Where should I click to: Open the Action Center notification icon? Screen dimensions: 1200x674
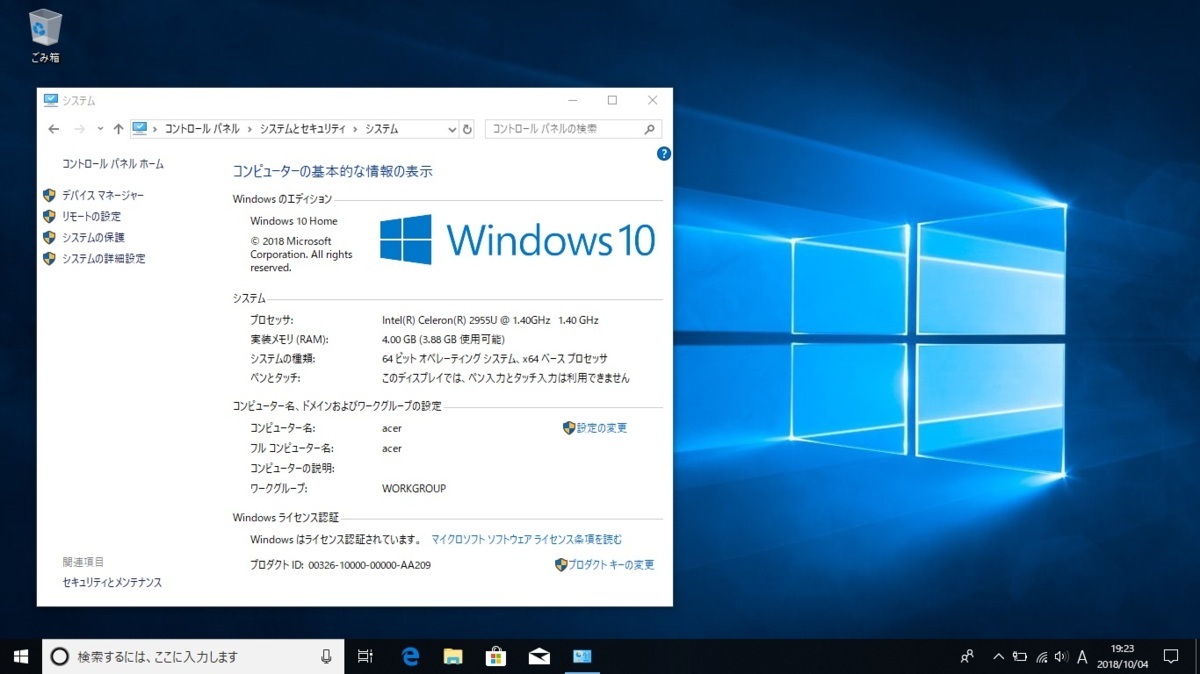[1171, 656]
